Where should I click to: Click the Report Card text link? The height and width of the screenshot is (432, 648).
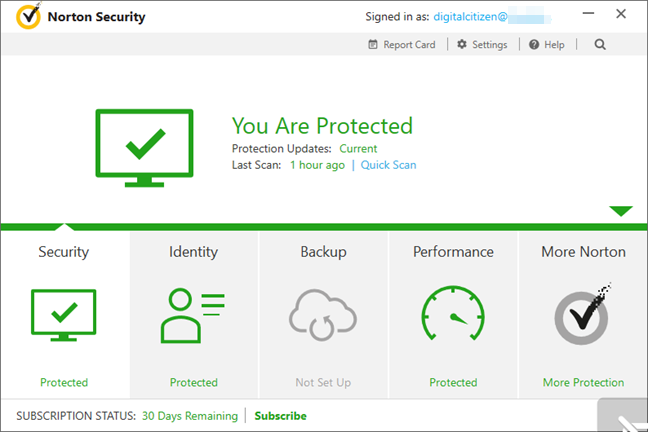tap(409, 45)
